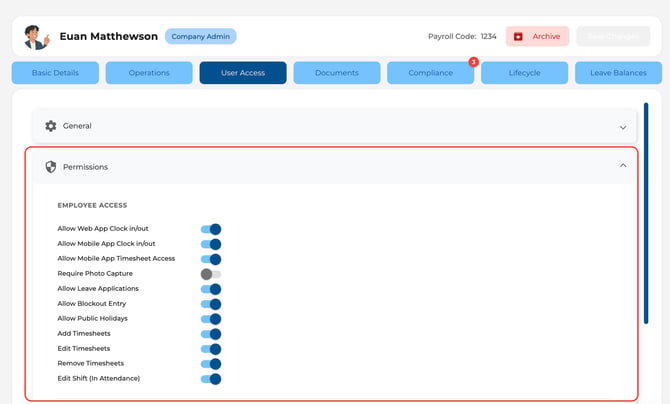Disable Allow Web App Clock in/out
Image resolution: width=670 pixels, height=404 pixels.
pyautogui.click(x=211, y=229)
